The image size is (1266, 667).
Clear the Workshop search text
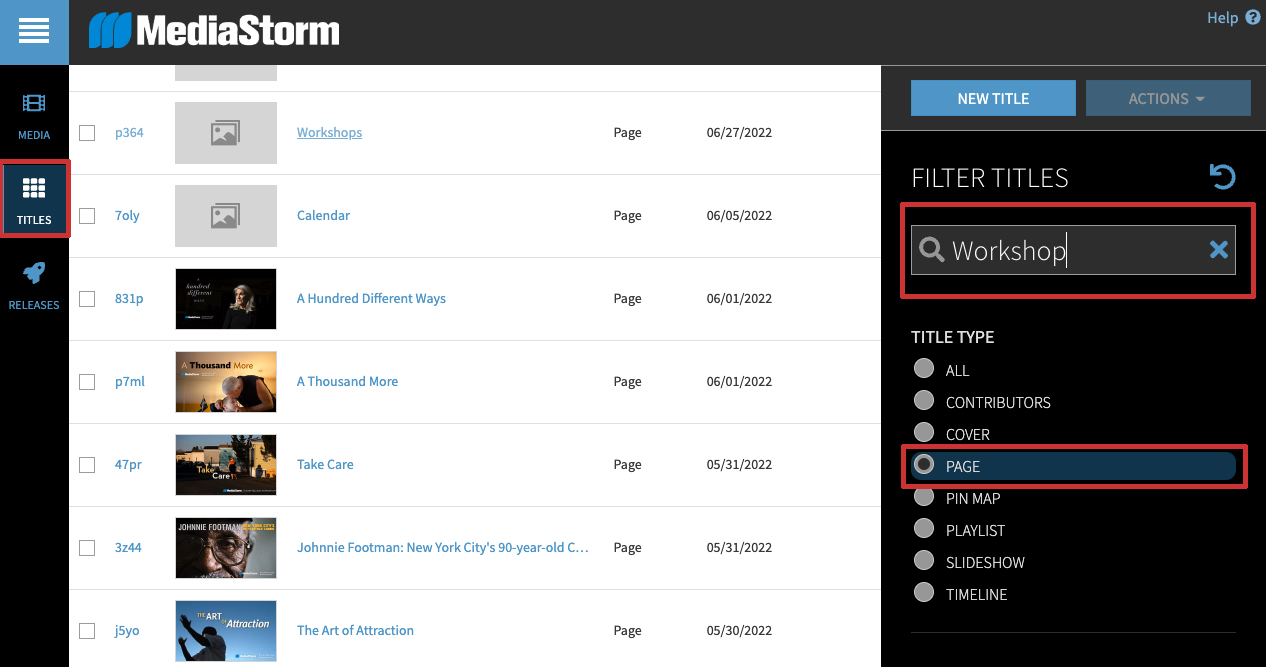tap(1218, 250)
